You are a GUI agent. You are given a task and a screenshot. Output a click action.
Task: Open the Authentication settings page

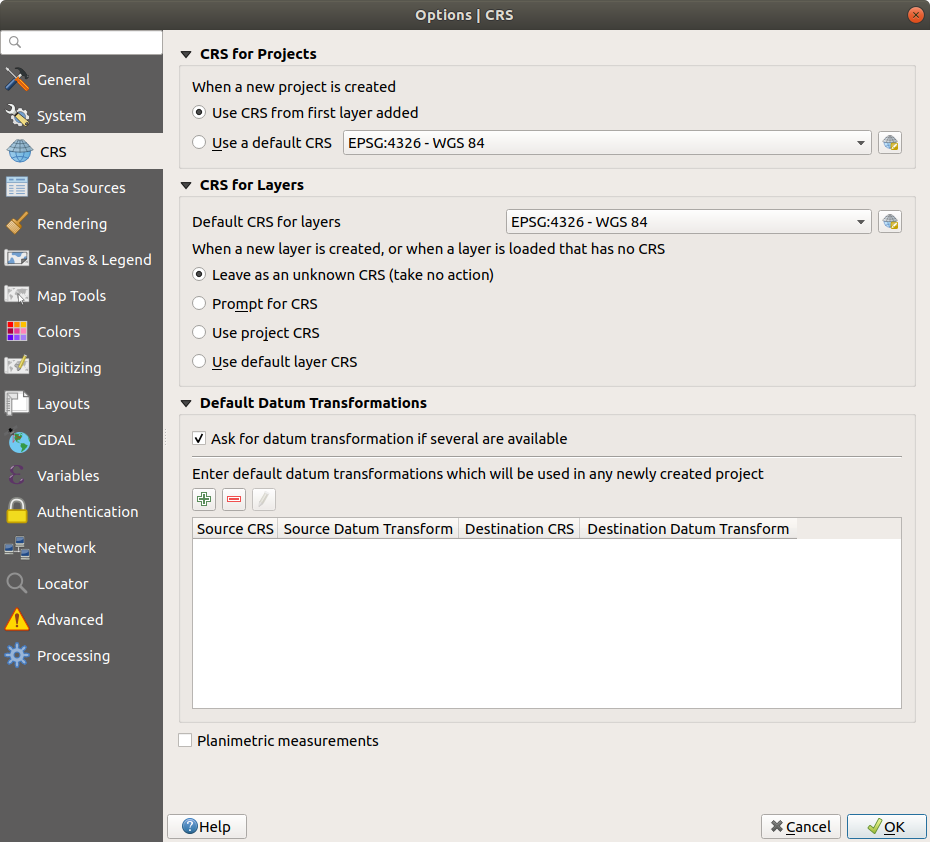(87, 512)
